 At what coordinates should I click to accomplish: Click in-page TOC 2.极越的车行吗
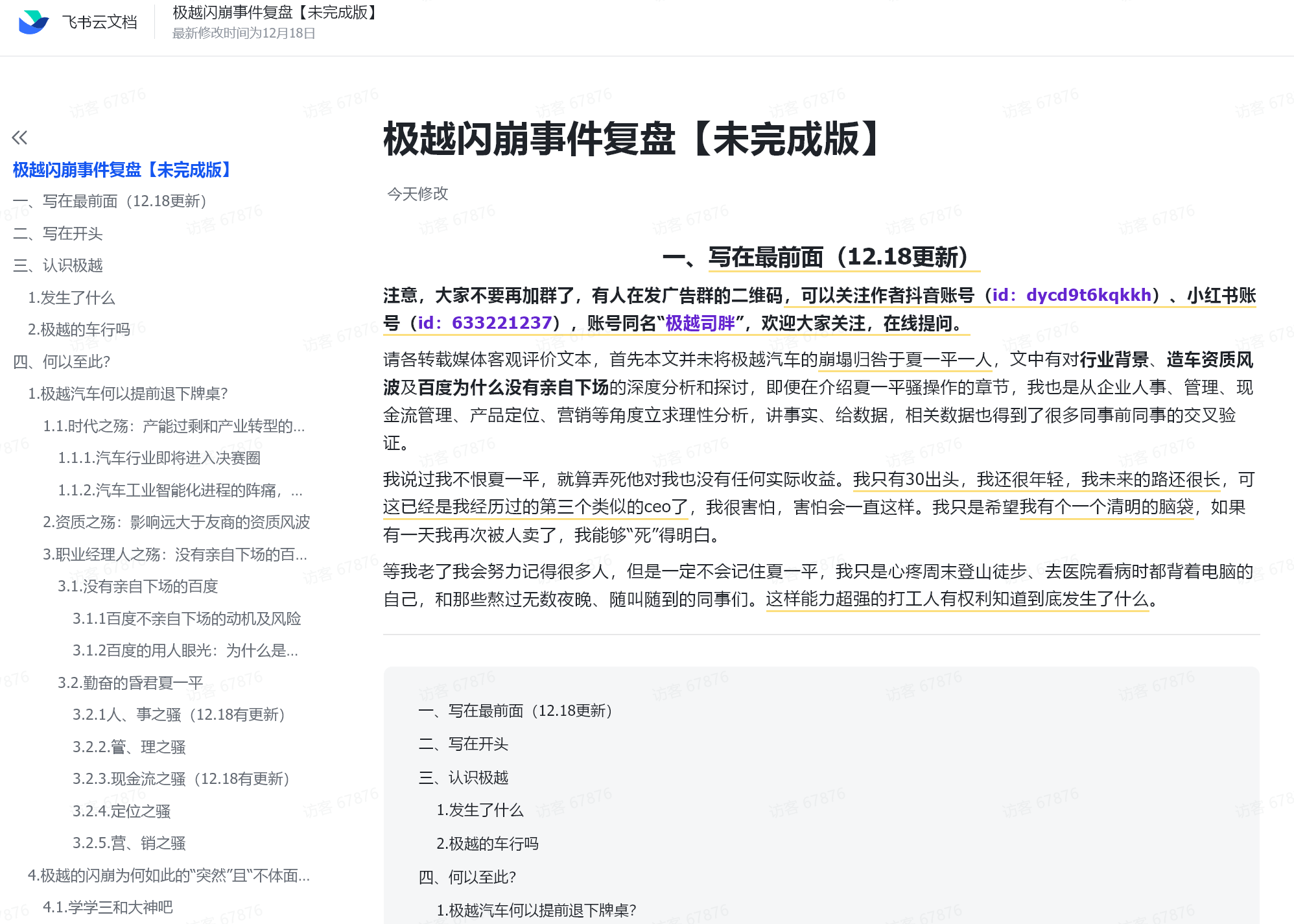(x=488, y=844)
